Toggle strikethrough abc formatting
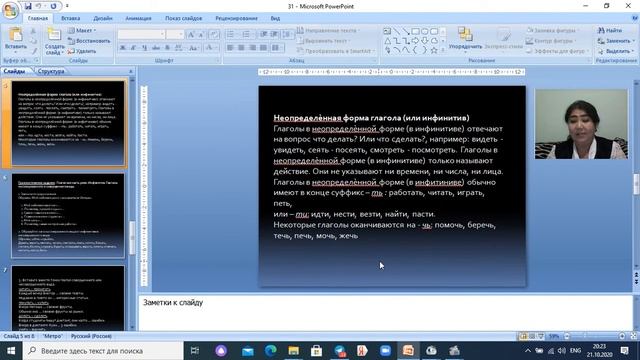Viewport: 640px width, 360px height. point(156,48)
